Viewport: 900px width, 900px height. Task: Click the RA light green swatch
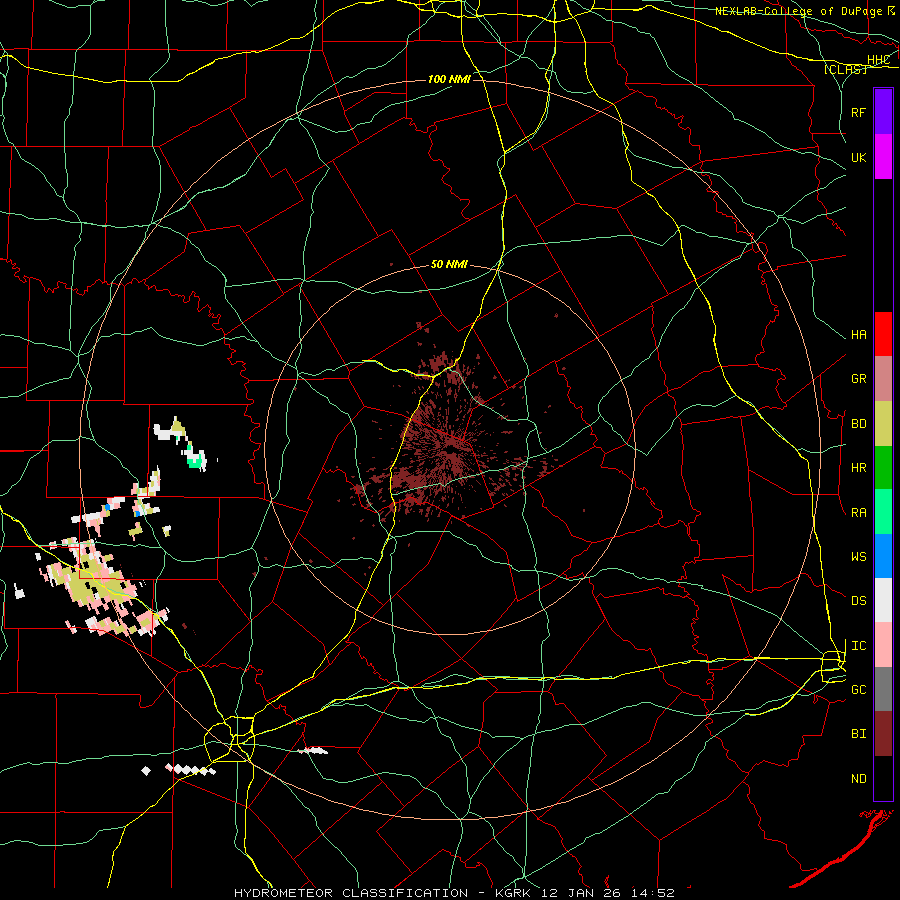[883, 512]
